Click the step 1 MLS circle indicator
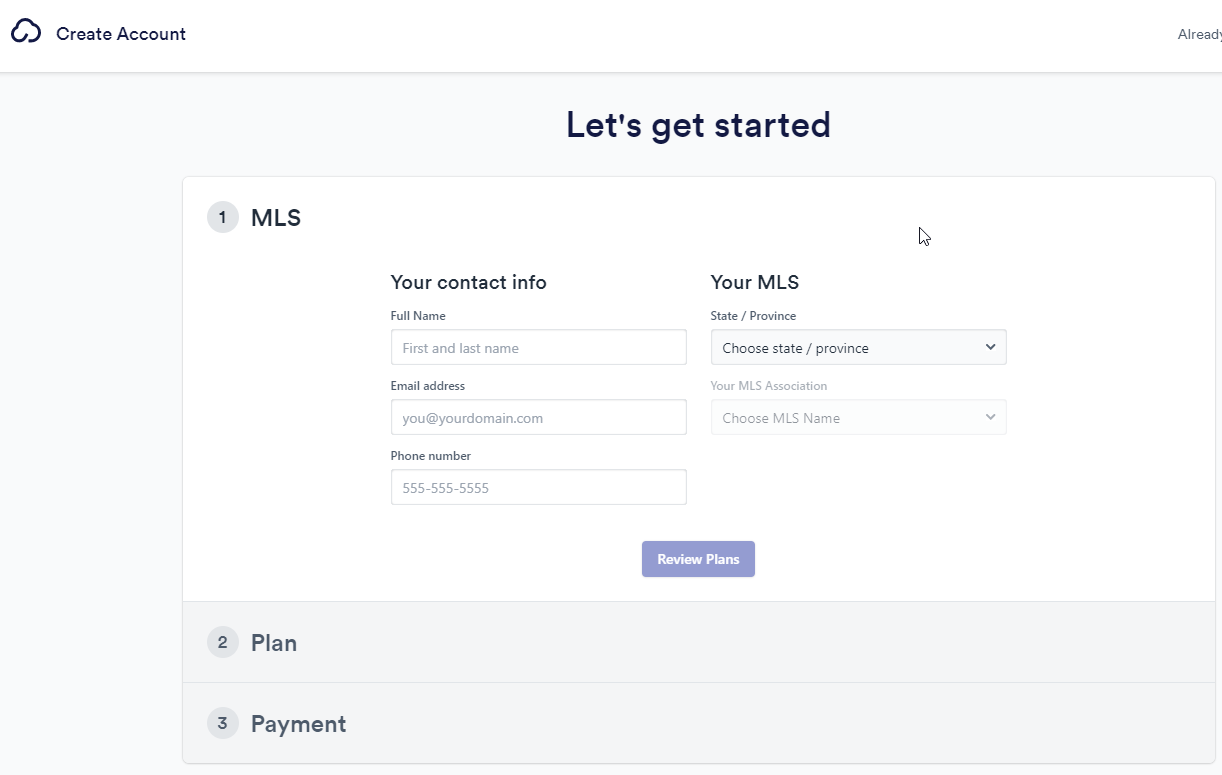1222x775 pixels. (x=223, y=217)
